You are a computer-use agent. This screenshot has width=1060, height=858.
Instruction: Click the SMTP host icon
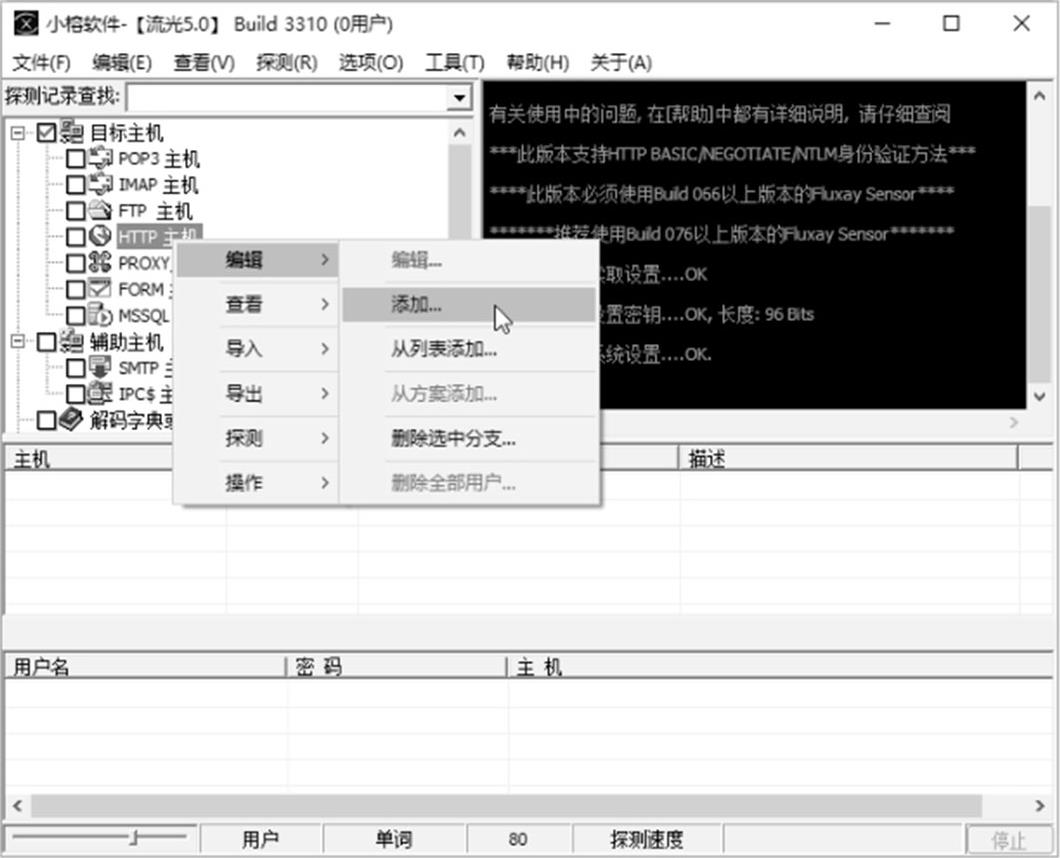pos(101,367)
